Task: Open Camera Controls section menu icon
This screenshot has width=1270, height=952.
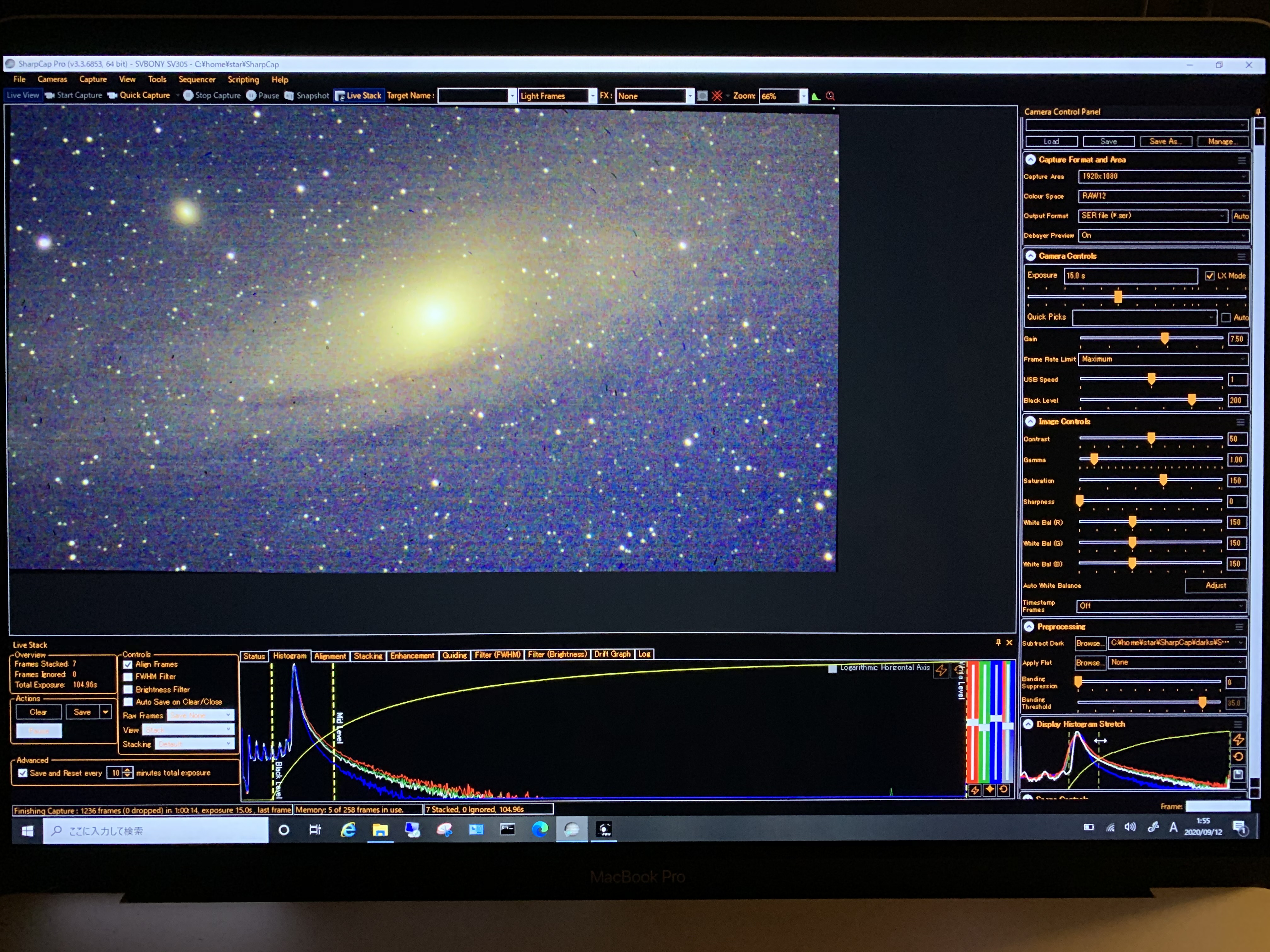Action: [1242, 257]
